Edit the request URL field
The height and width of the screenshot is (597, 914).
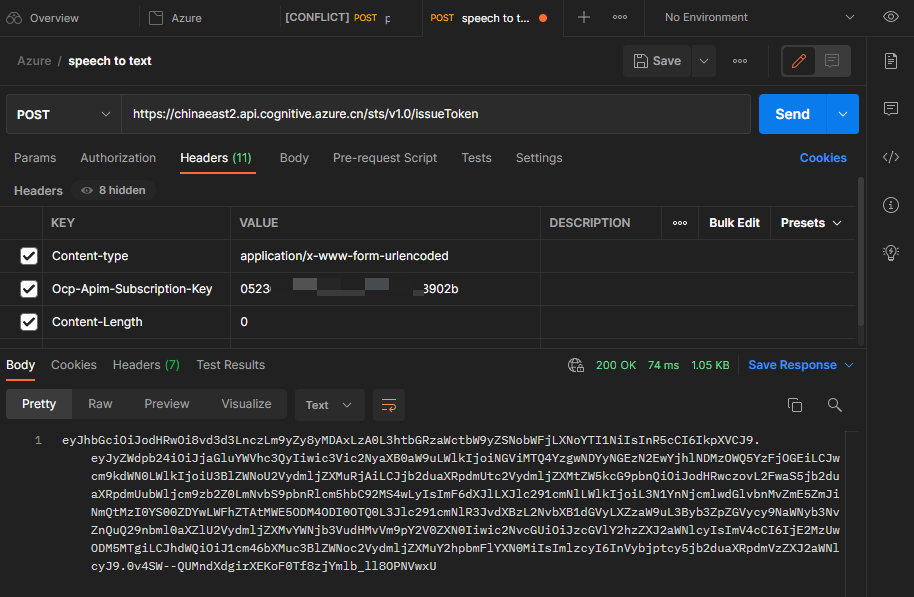[435, 114]
